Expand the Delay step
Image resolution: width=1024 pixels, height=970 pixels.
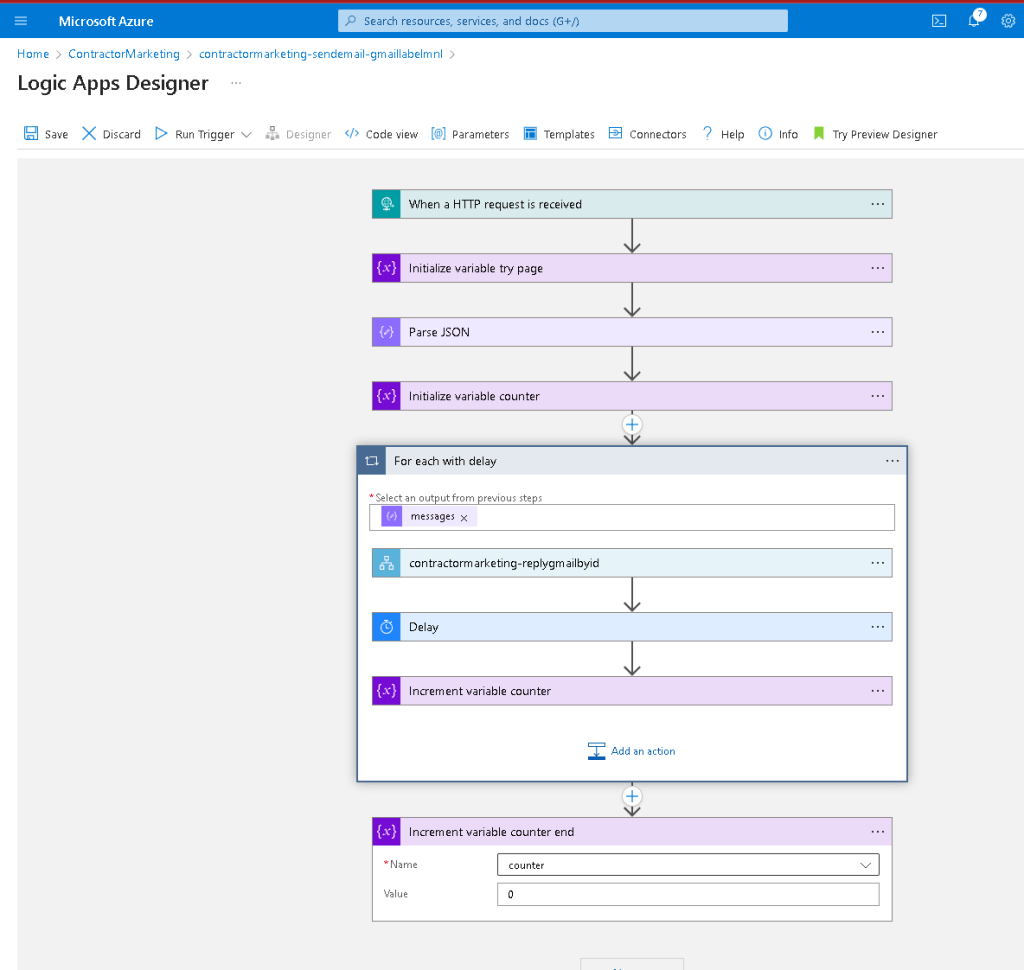pos(632,626)
